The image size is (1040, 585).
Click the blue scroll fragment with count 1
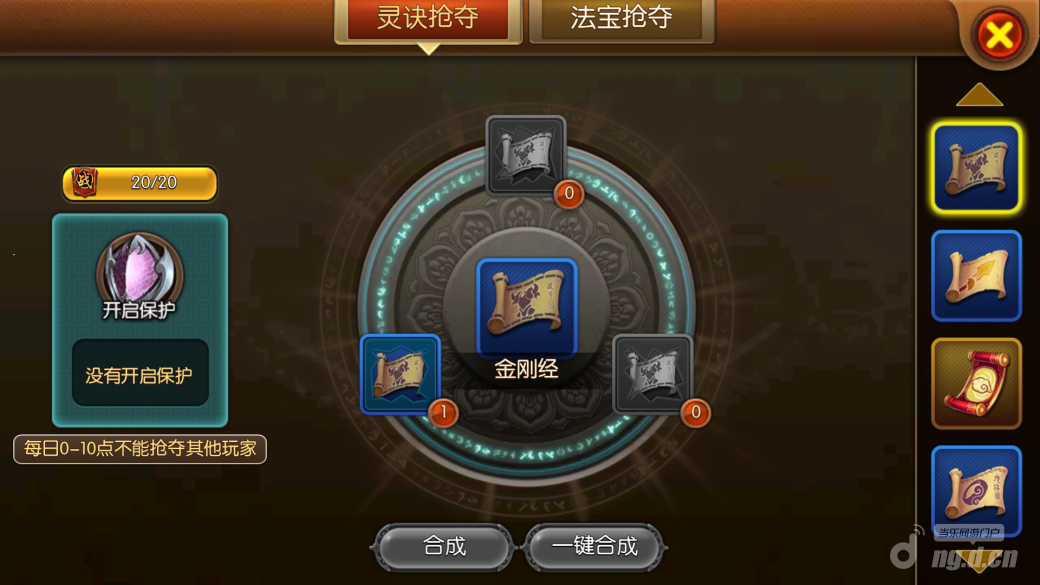coord(401,374)
